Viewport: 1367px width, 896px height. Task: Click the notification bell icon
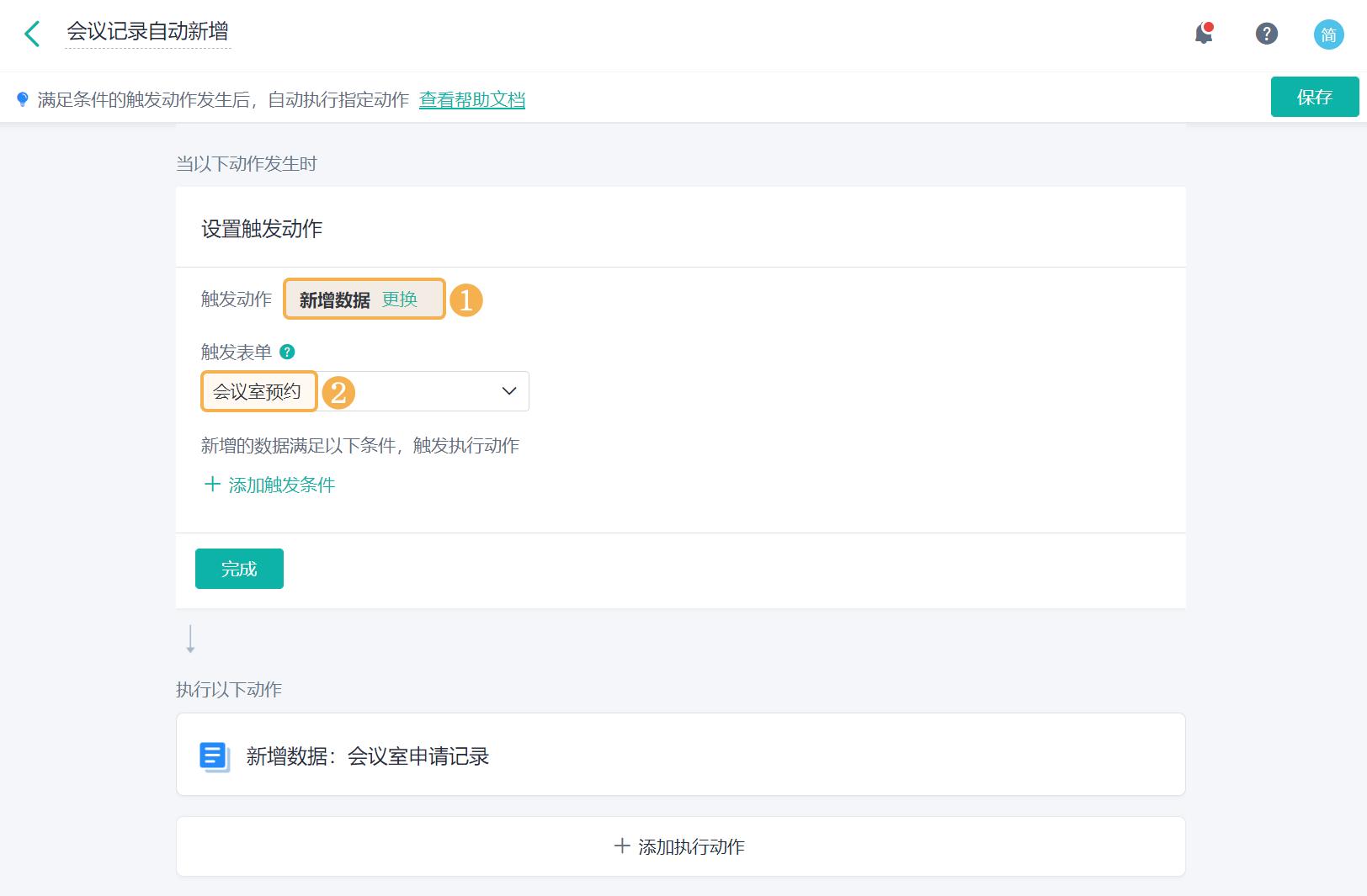(x=1203, y=34)
